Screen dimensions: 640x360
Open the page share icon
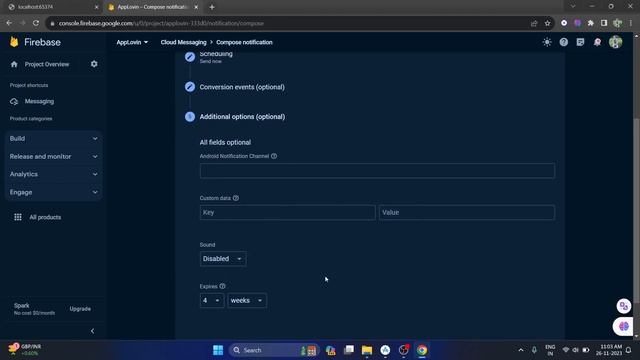(534, 23)
